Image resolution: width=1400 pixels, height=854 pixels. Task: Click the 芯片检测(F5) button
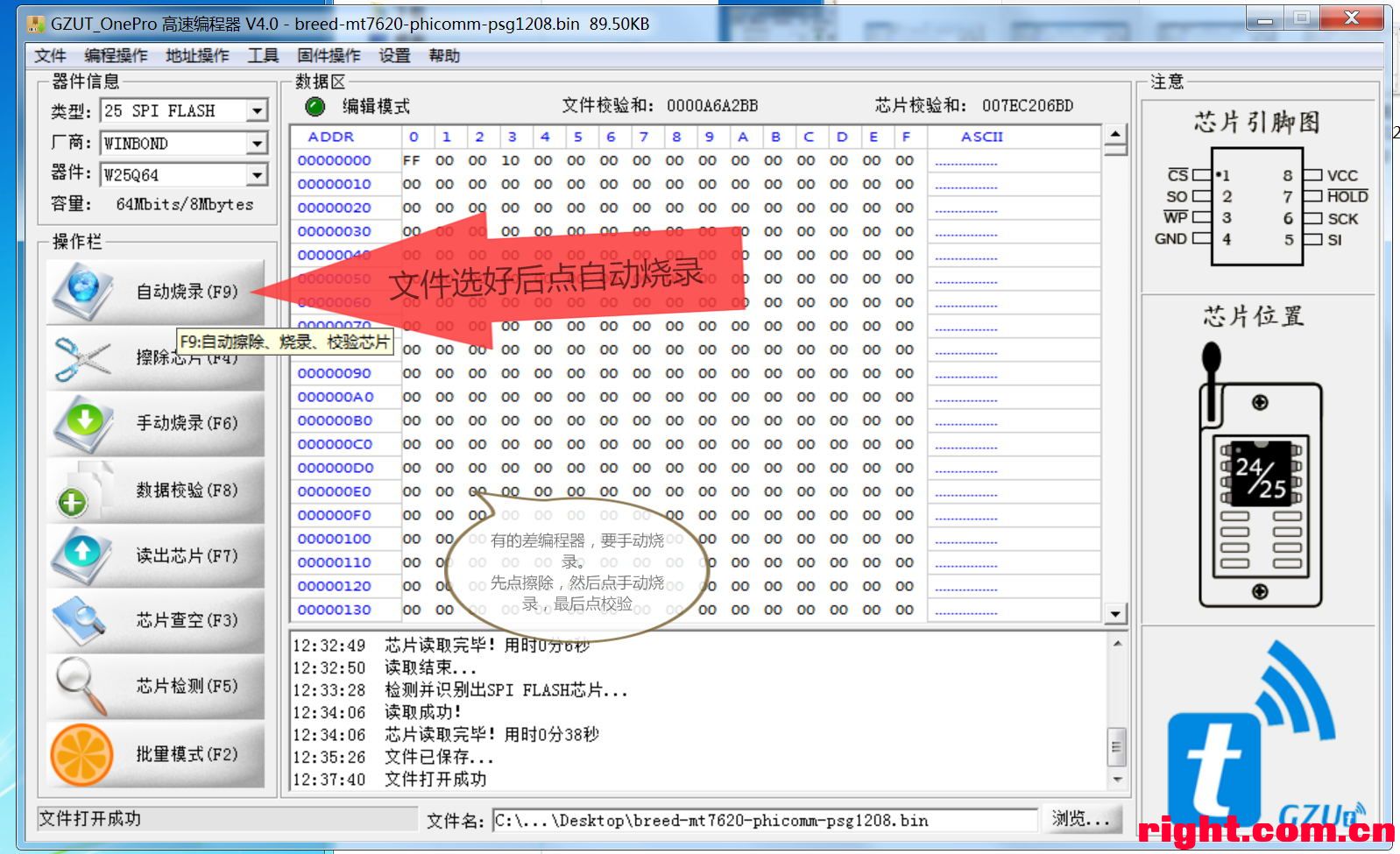tap(156, 687)
